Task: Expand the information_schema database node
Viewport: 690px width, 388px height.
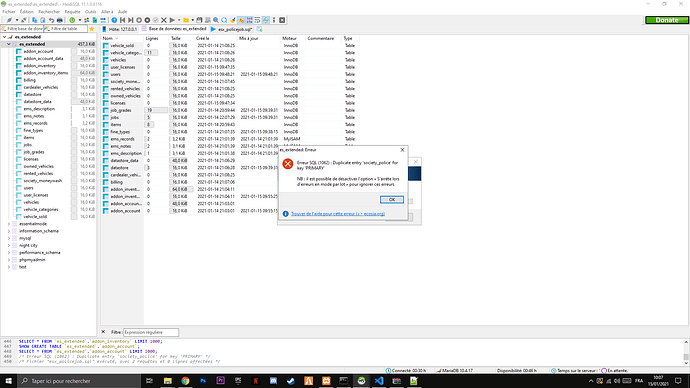Action: (9, 231)
